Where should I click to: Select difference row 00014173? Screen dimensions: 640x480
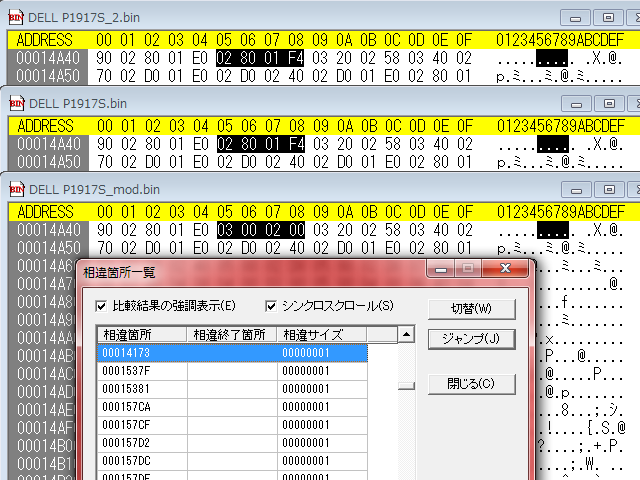232,353
